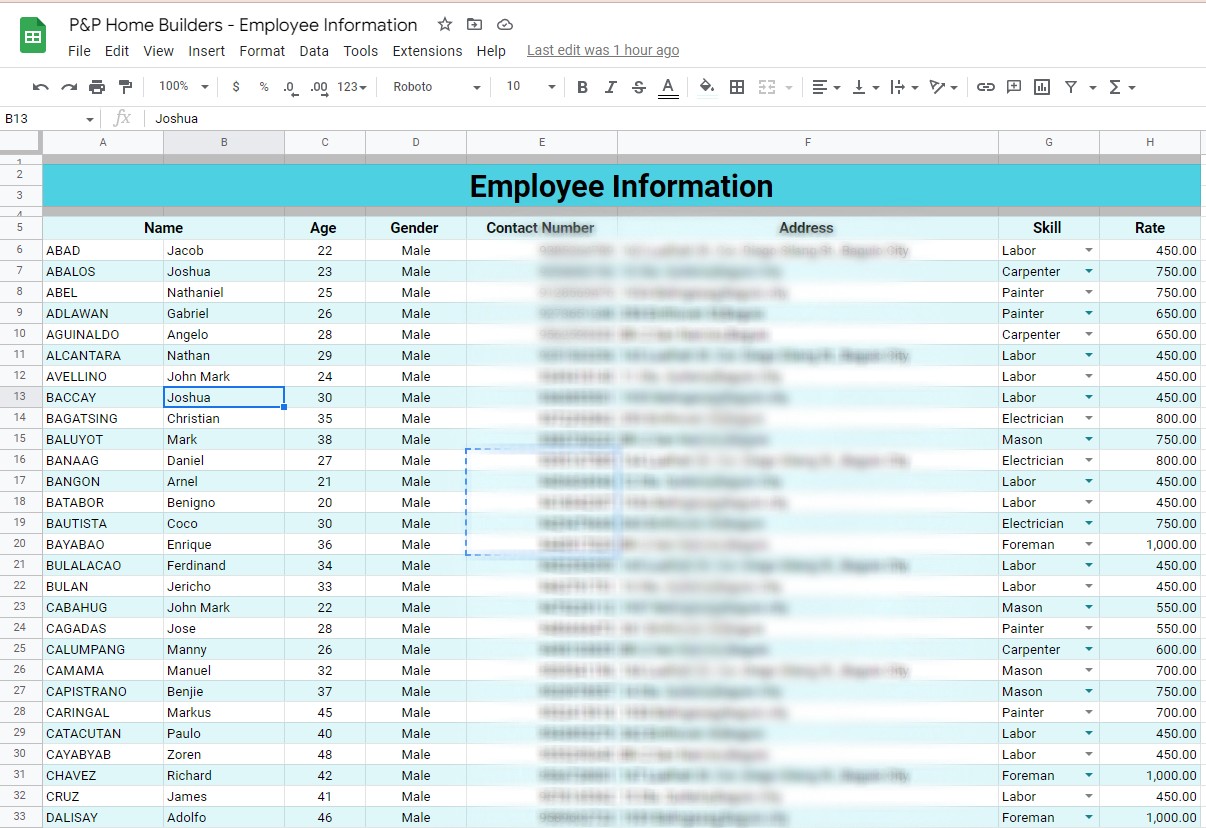Open the 123 more formats dropdown
1206x828 pixels.
click(352, 87)
